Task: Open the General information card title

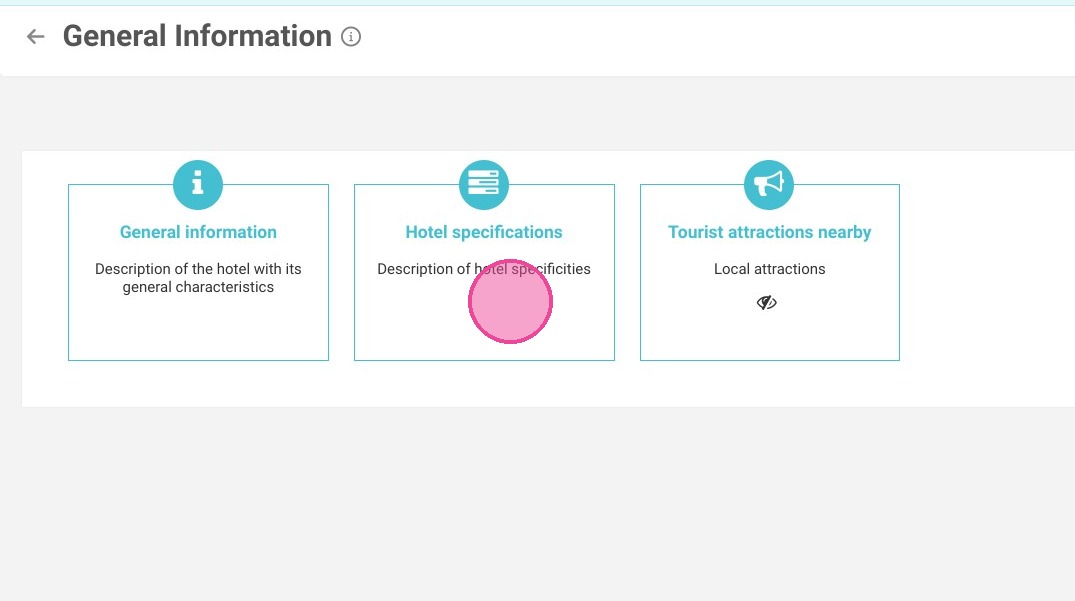Action: [x=198, y=232]
